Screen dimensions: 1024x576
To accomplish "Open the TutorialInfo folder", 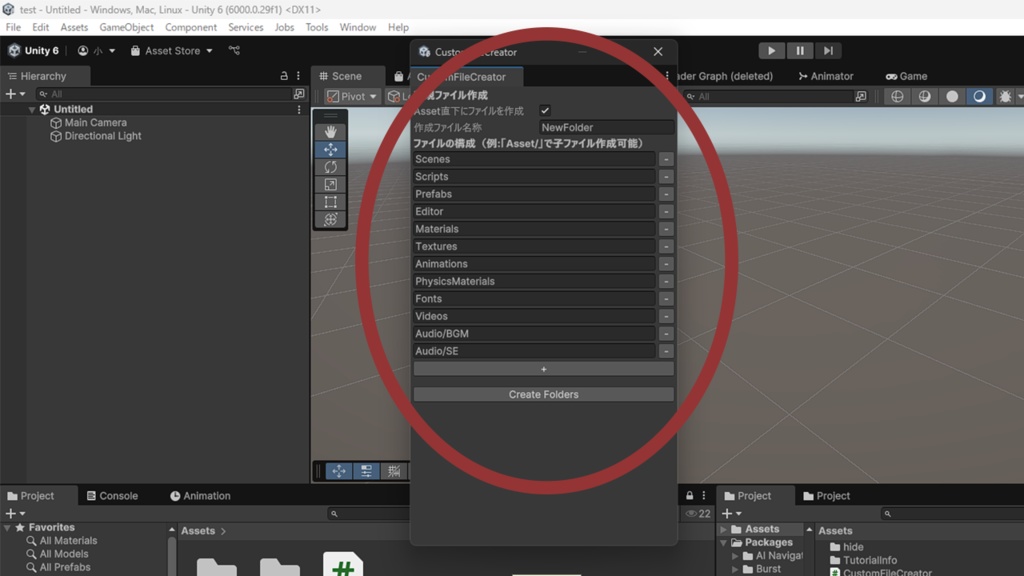I will pyautogui.click(x=863, y=560).
